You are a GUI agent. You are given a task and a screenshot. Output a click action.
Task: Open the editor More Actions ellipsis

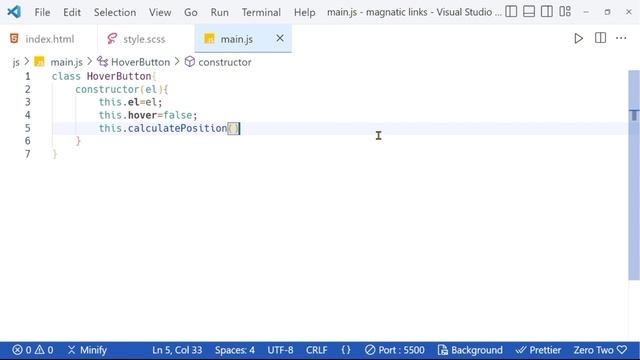pos(621,38)
